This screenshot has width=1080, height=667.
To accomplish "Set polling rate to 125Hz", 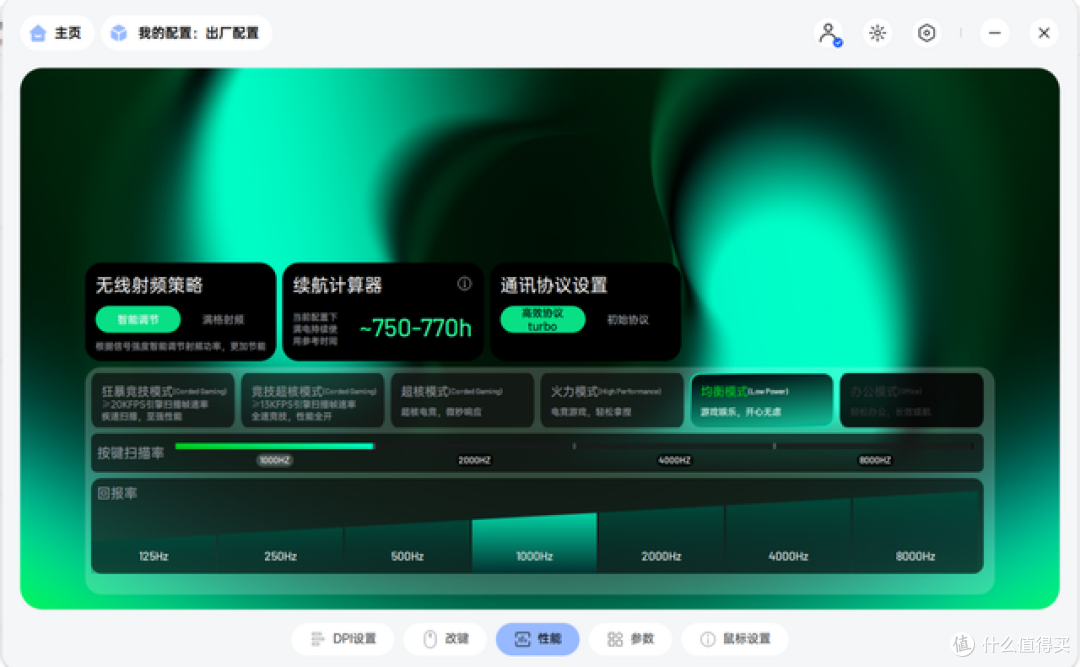I will pyautogui.click(x=154, y=555).
